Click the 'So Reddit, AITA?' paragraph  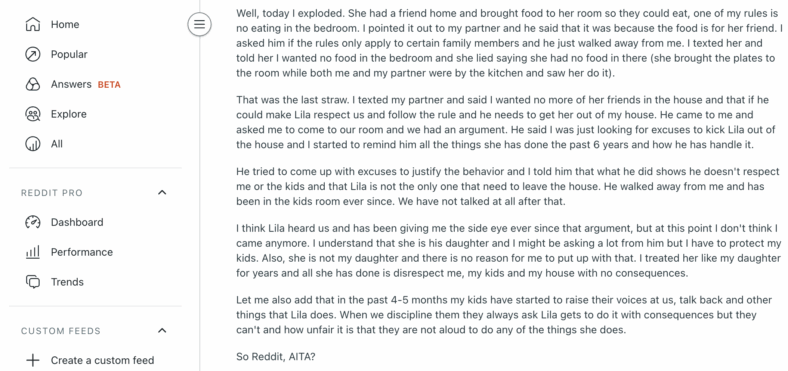276,357
